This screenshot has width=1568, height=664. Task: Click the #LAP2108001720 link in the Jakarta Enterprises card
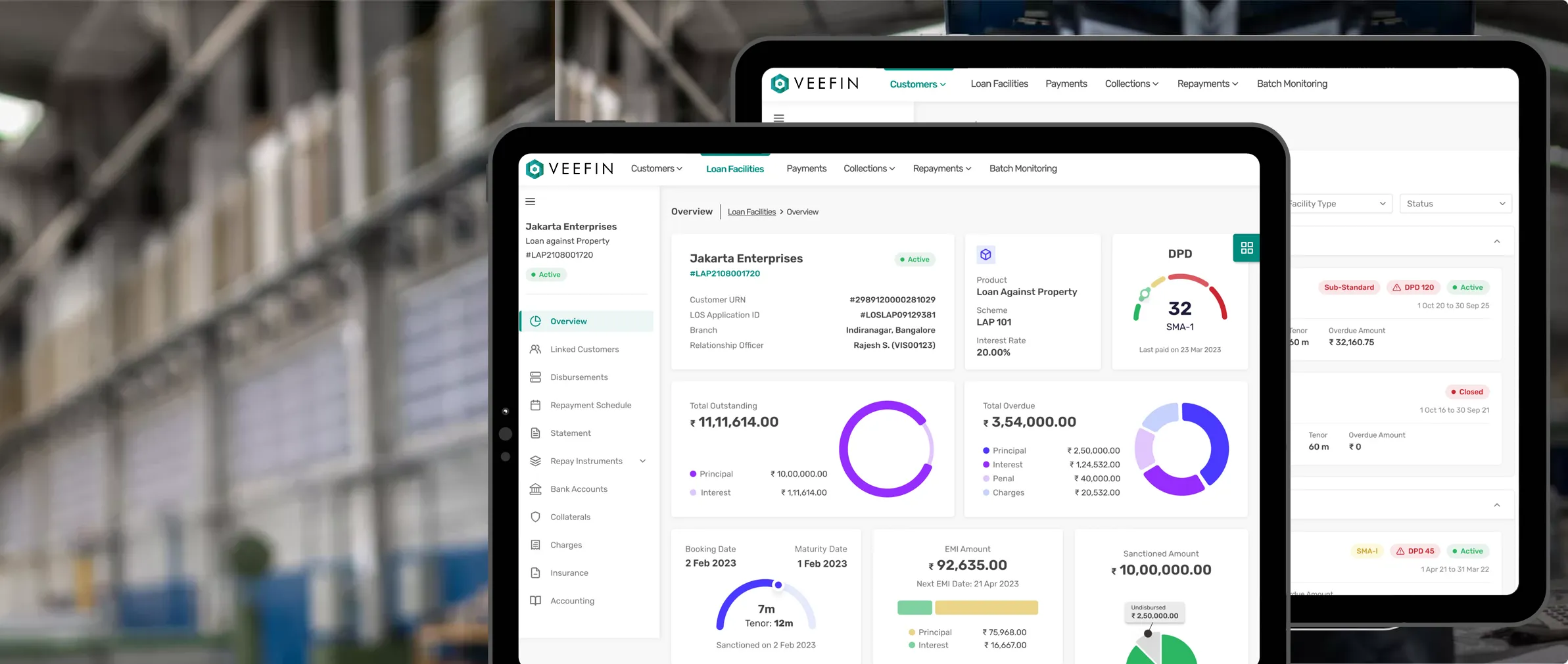pos(725,273)
